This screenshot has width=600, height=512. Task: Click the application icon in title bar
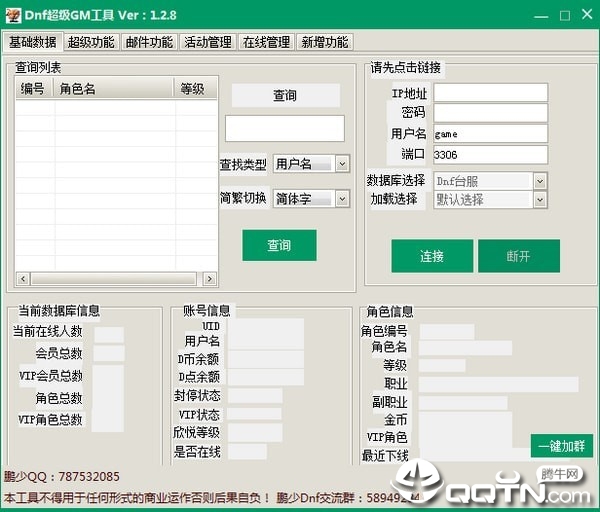tap(13, 16)
